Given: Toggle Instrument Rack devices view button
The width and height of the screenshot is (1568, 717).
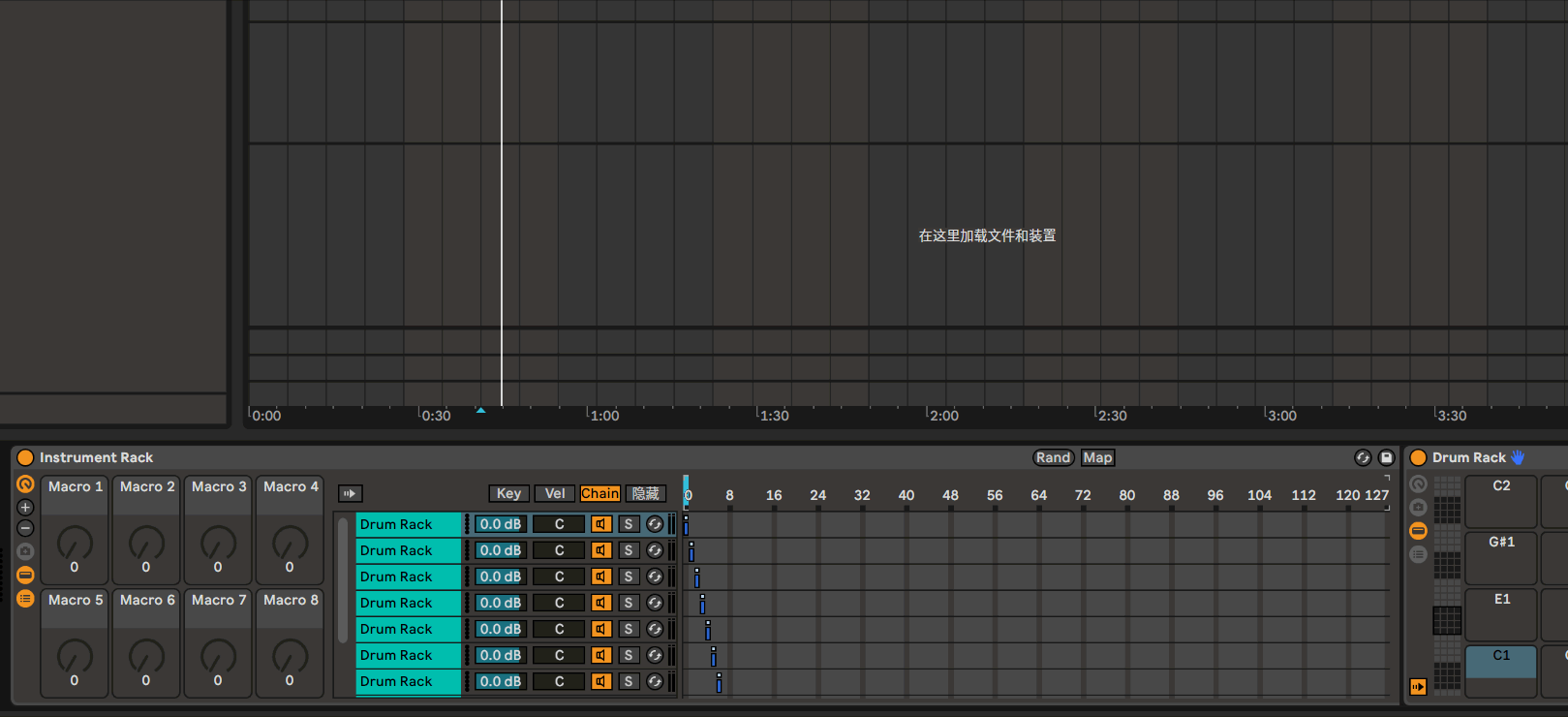Looking at the screenshot, I should pyautogui.click(x=25, y=599).
